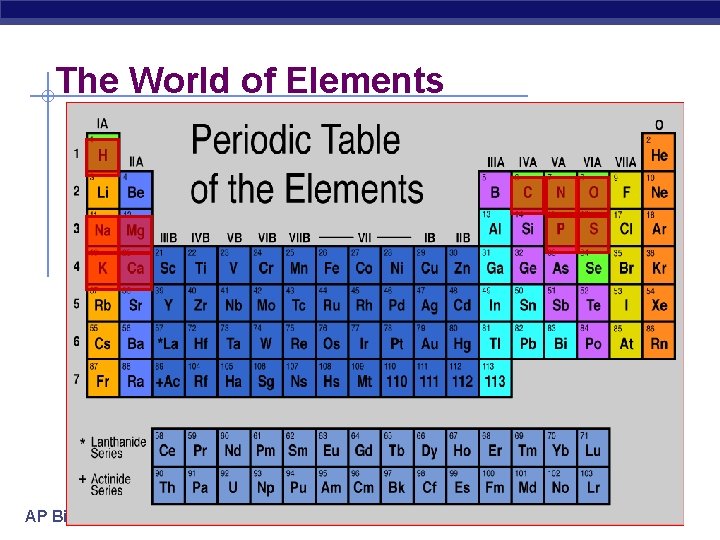Click the Krypton (Kr) cell

tap(658, 266)
